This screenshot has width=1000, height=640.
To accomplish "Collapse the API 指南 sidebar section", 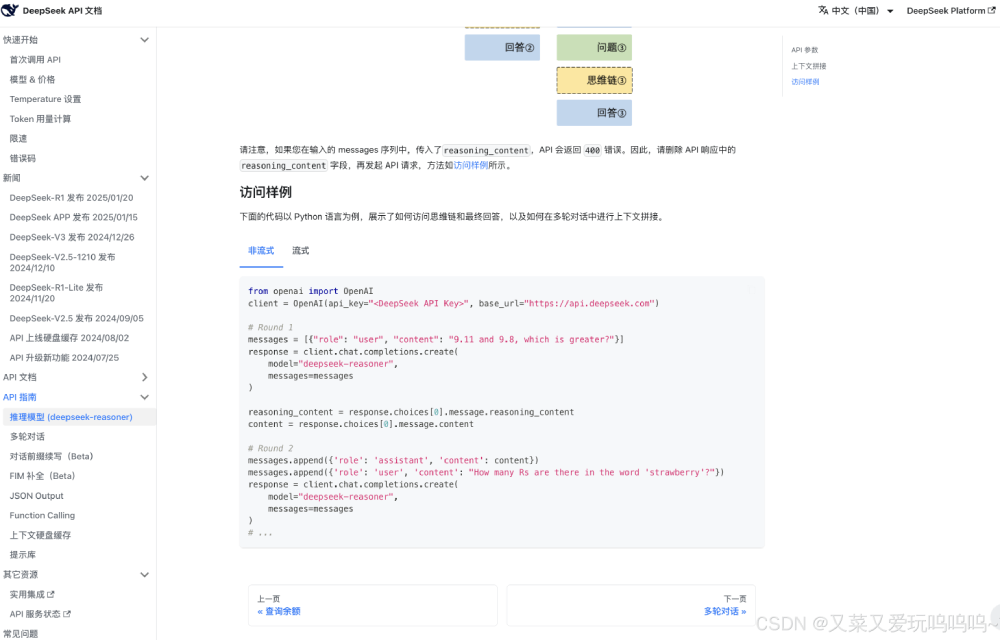I will pos(145,397).
